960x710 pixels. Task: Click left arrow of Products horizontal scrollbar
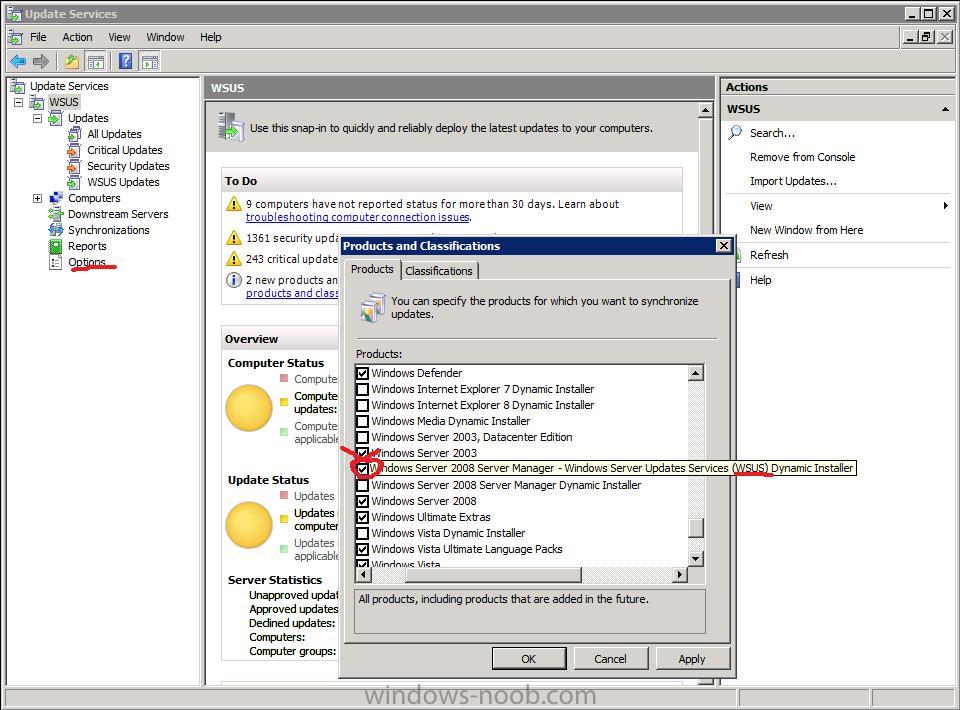point(364,575)
